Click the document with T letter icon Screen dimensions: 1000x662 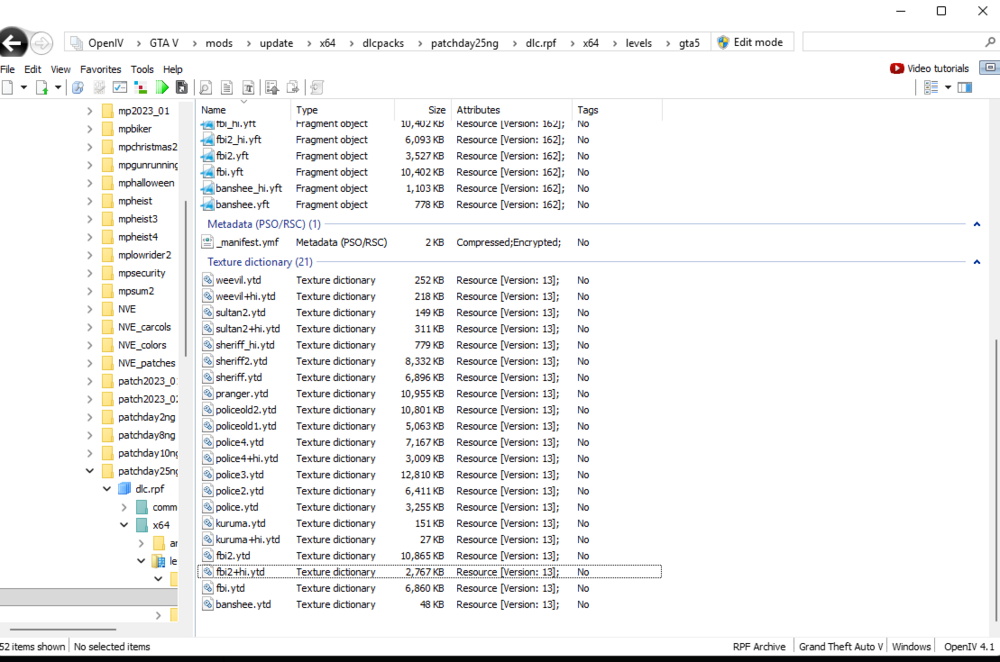pyautogui.click(x=249, y=87)
